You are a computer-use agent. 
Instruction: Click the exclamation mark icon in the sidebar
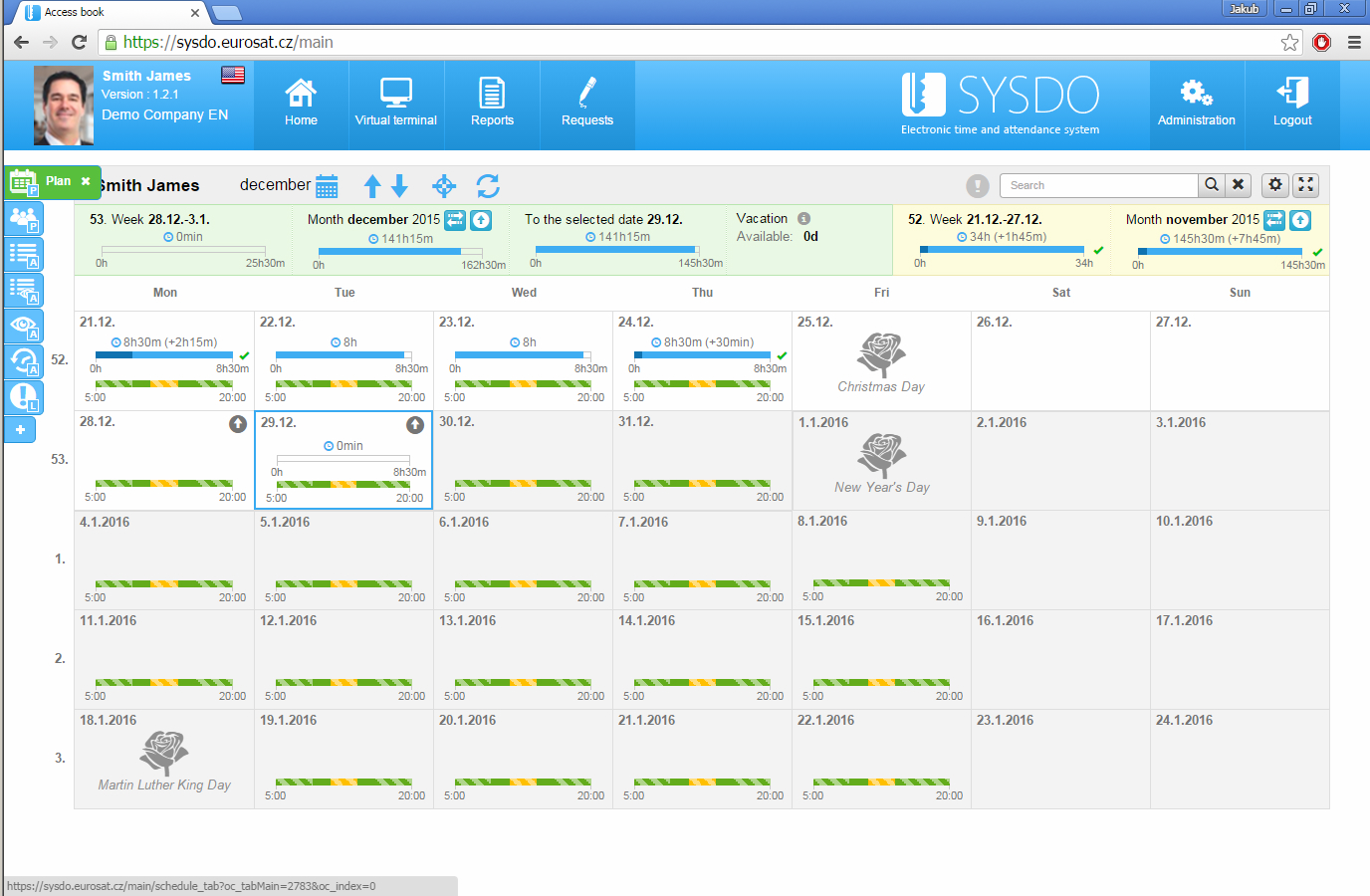click(22, 397)
